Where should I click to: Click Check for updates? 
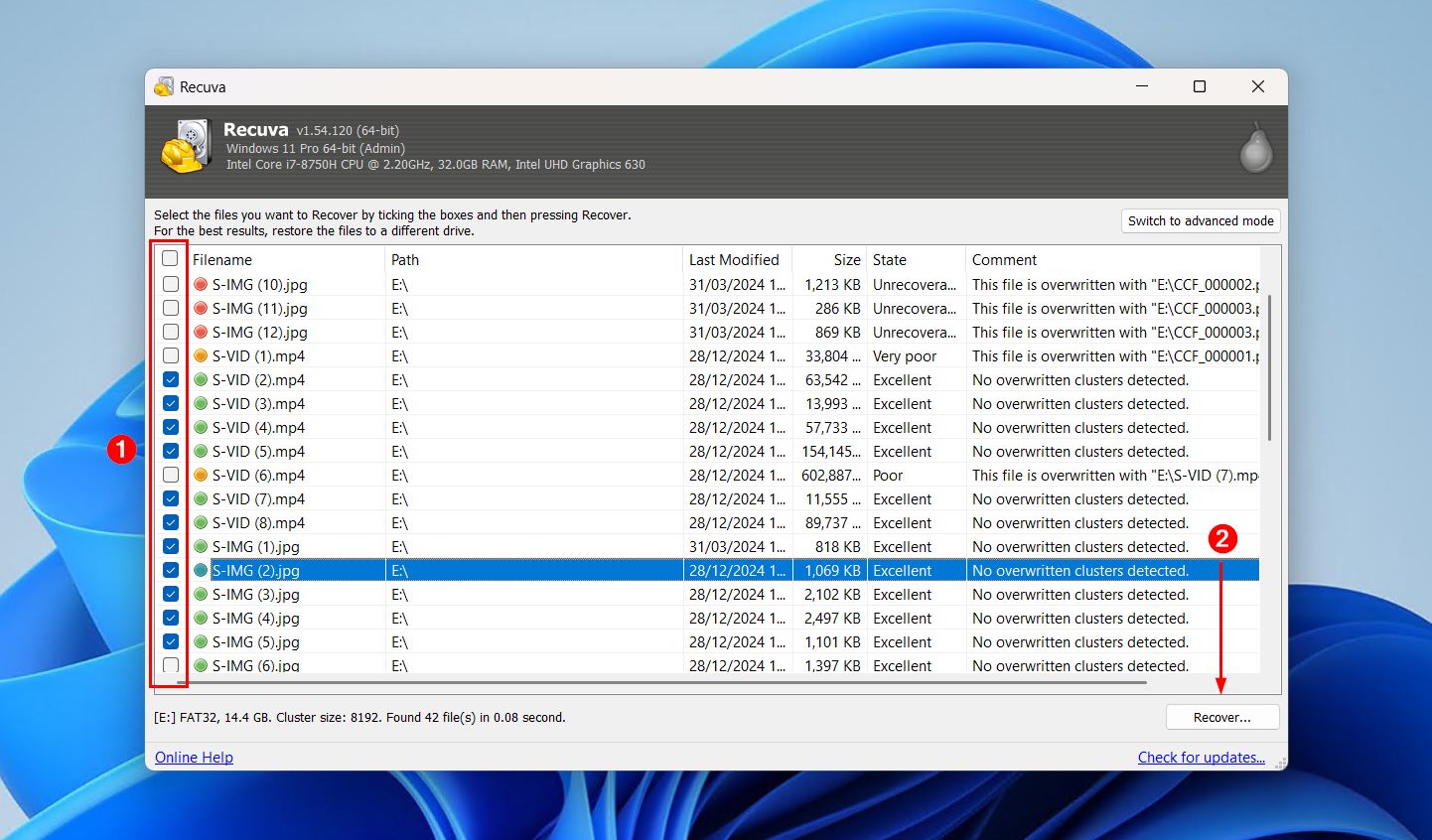pyautogui.click(x=1201, y=757)
